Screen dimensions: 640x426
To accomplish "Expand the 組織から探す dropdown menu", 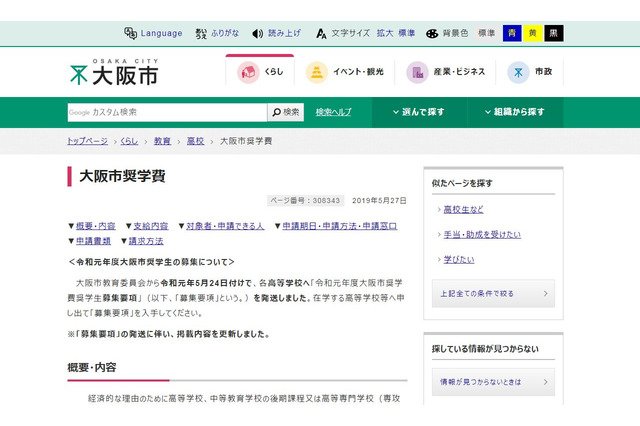I will (x=515, y=112).
